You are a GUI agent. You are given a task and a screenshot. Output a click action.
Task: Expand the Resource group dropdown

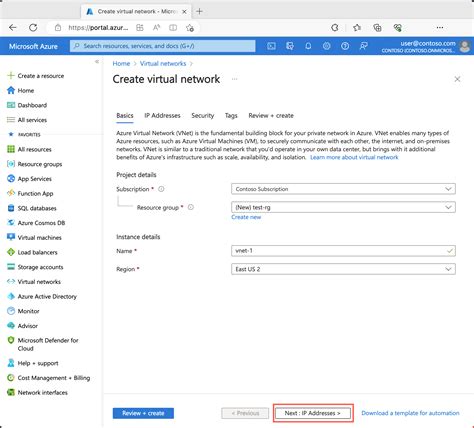[x=343, y=207]
